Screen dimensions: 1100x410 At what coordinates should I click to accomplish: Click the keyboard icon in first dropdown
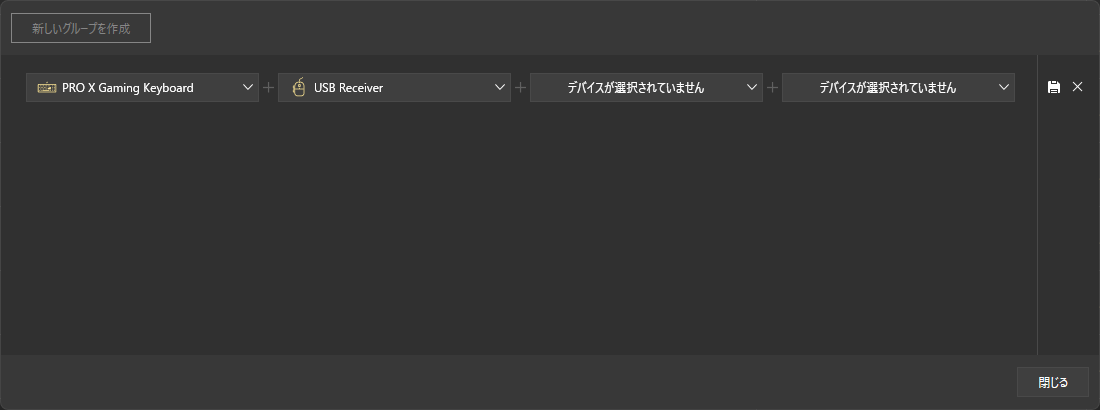[47, 88]
